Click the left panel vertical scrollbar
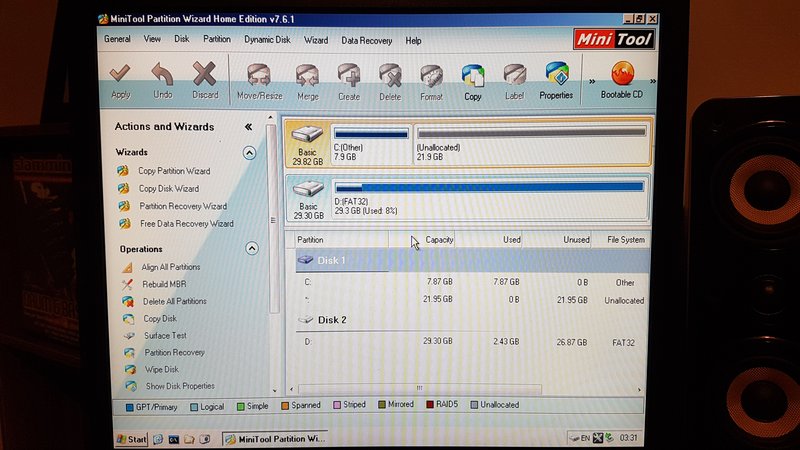The height and width of the screenshot is (450, 800). point(272,219)
